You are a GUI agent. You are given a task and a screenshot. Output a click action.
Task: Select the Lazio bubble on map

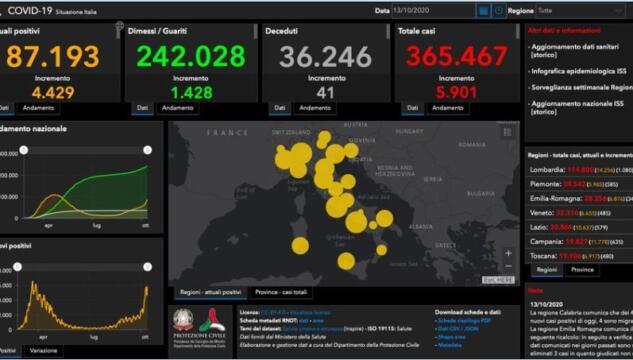(x=336, y=207)
